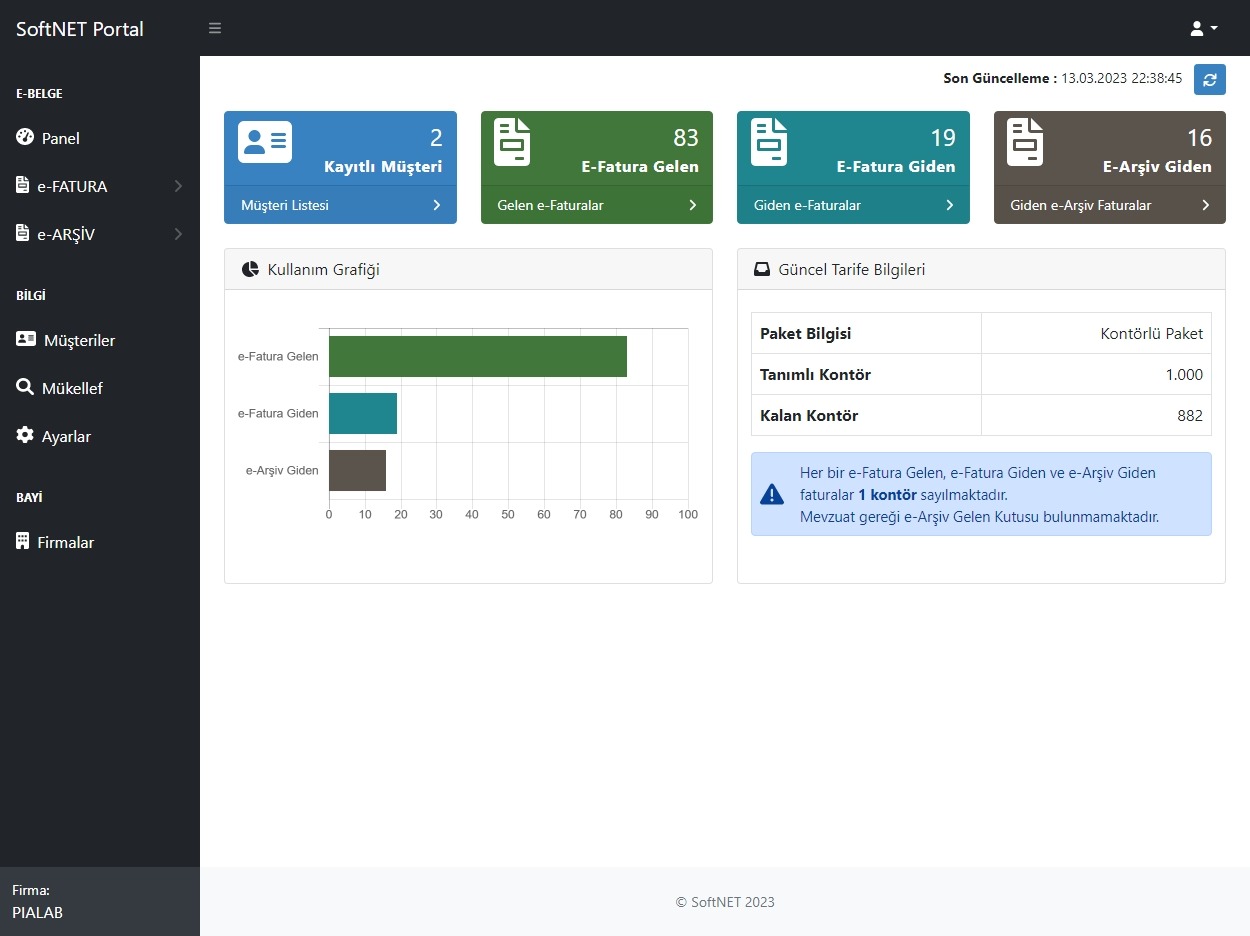Click the Kalan Kontör value 882
The height and width of the screenshot is (936, 1250).
point(1190,416)
